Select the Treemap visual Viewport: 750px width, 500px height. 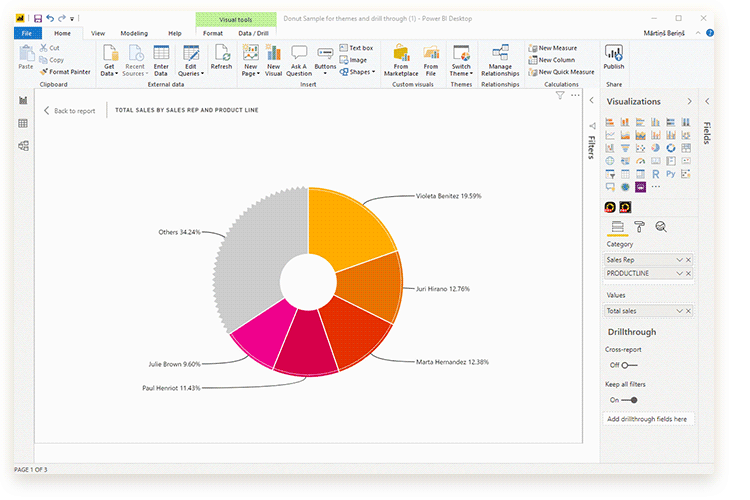coord(686,148)
